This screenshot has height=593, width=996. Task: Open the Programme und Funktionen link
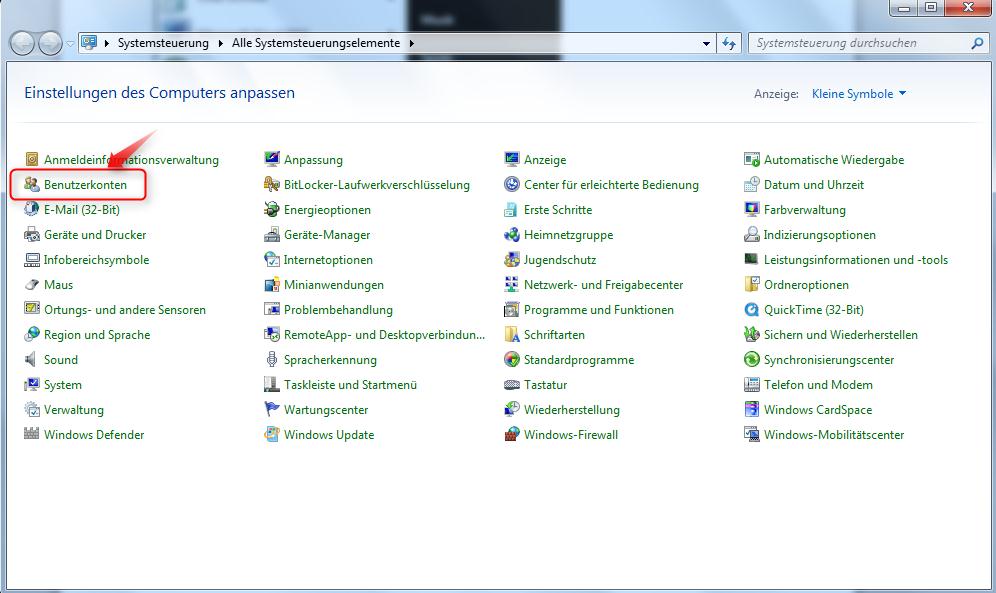click(x=598, y=310)
